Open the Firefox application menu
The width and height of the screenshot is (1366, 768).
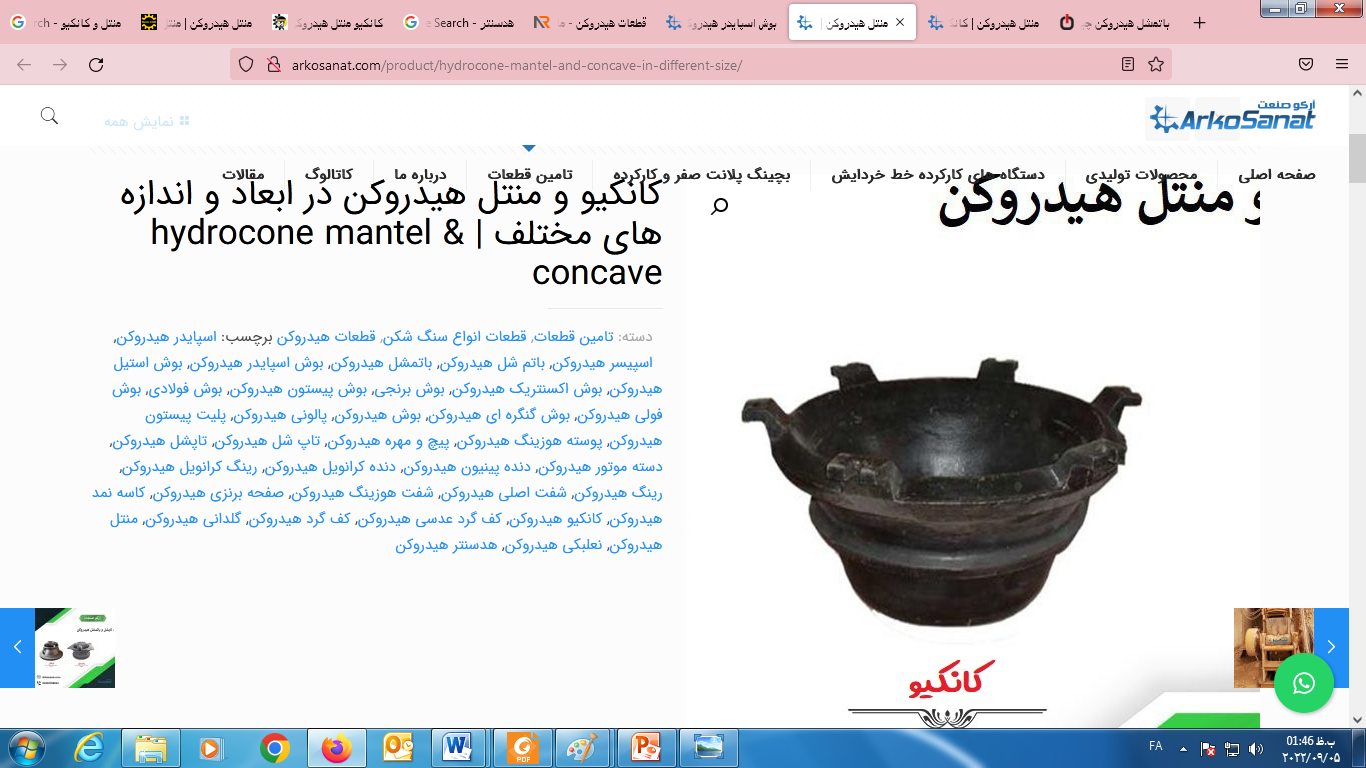click(1342, 65)
